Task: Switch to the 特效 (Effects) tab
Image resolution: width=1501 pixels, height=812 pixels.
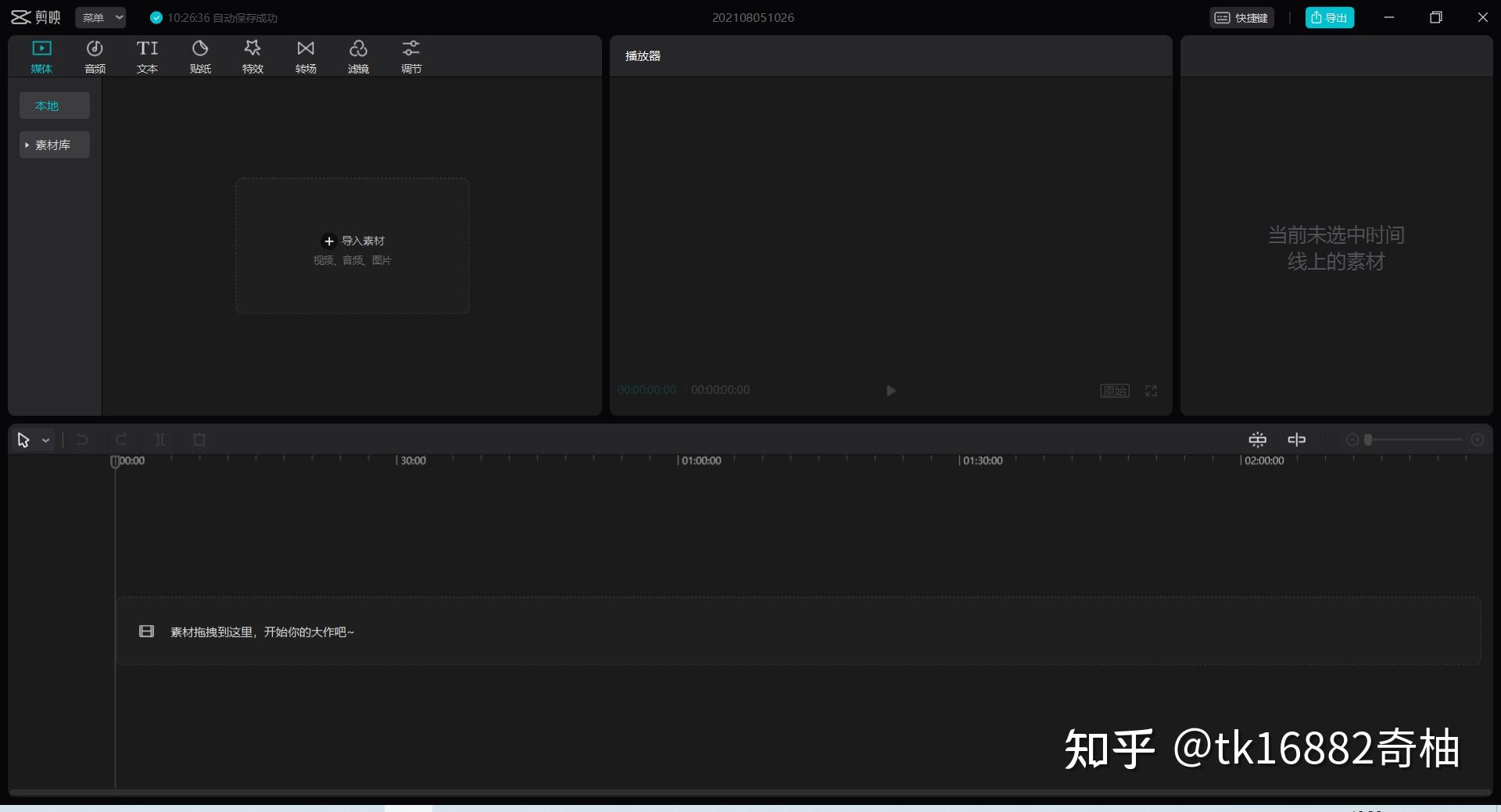Action: tap(253, 57)
